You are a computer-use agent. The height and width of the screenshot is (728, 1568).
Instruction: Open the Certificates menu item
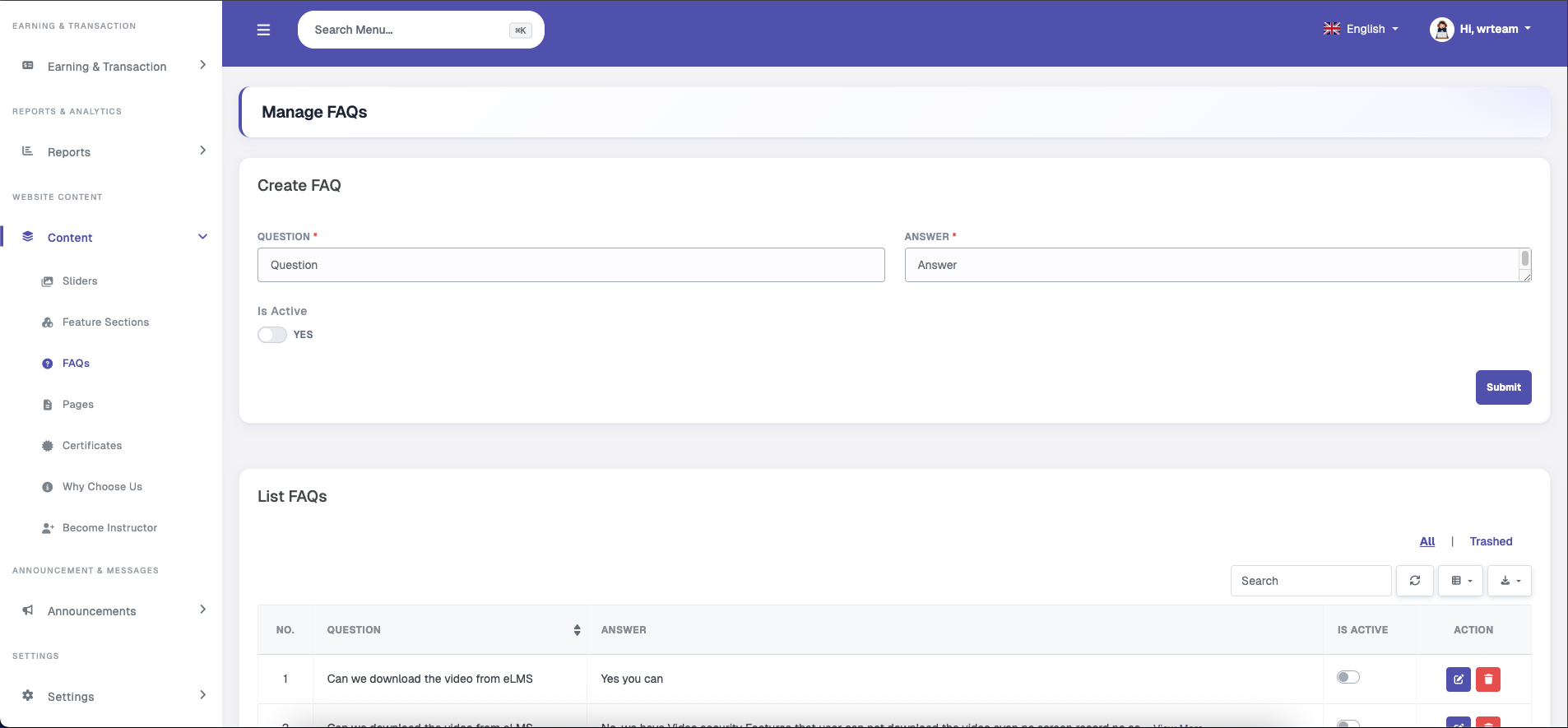[92, 446]
